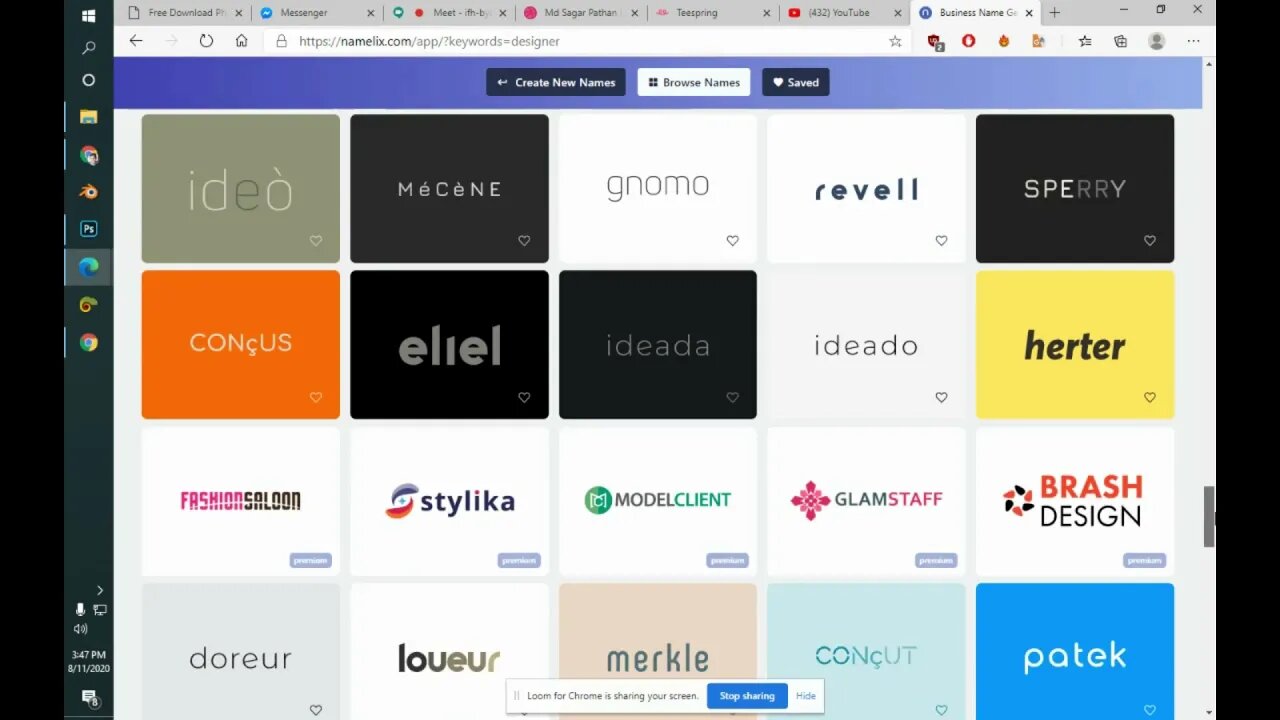Click Create New Names button
This screenshot has width=1280, height=720.
pos(556,82)
